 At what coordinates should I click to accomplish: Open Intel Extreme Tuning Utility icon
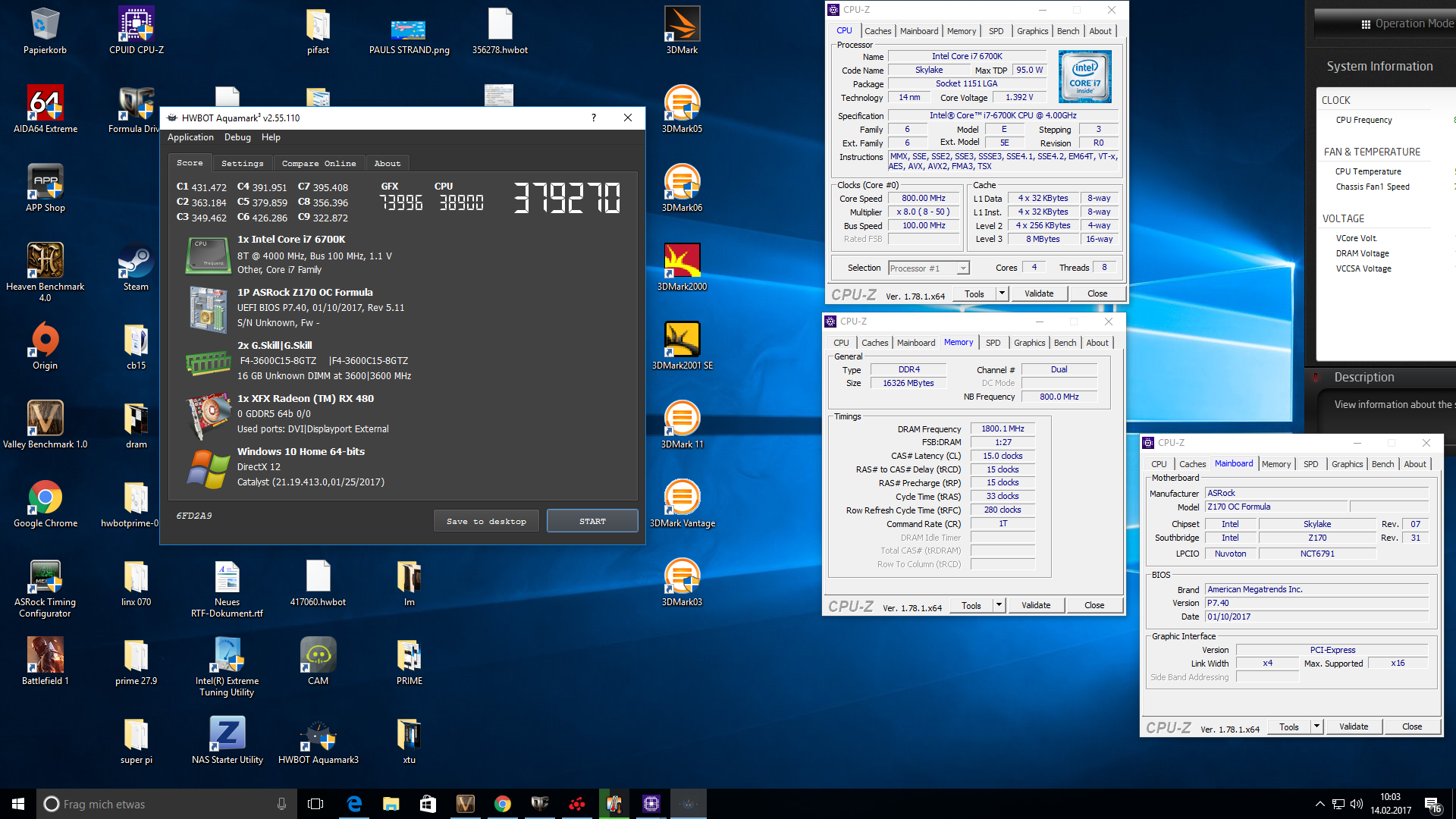tap(227, 667)
